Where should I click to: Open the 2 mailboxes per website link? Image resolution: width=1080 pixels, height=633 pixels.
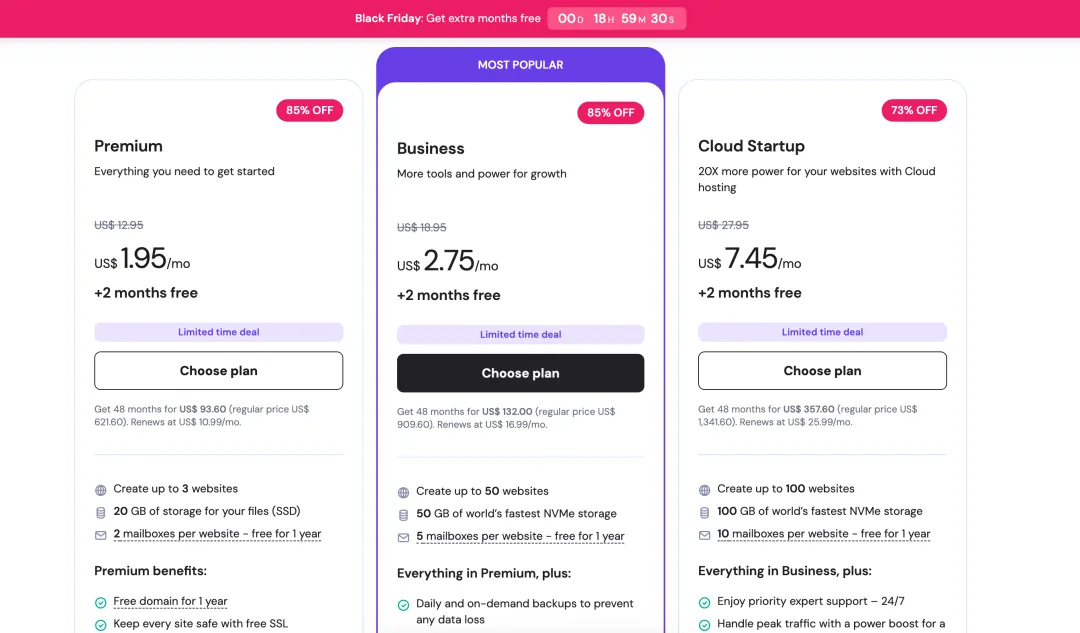[217, 534]
